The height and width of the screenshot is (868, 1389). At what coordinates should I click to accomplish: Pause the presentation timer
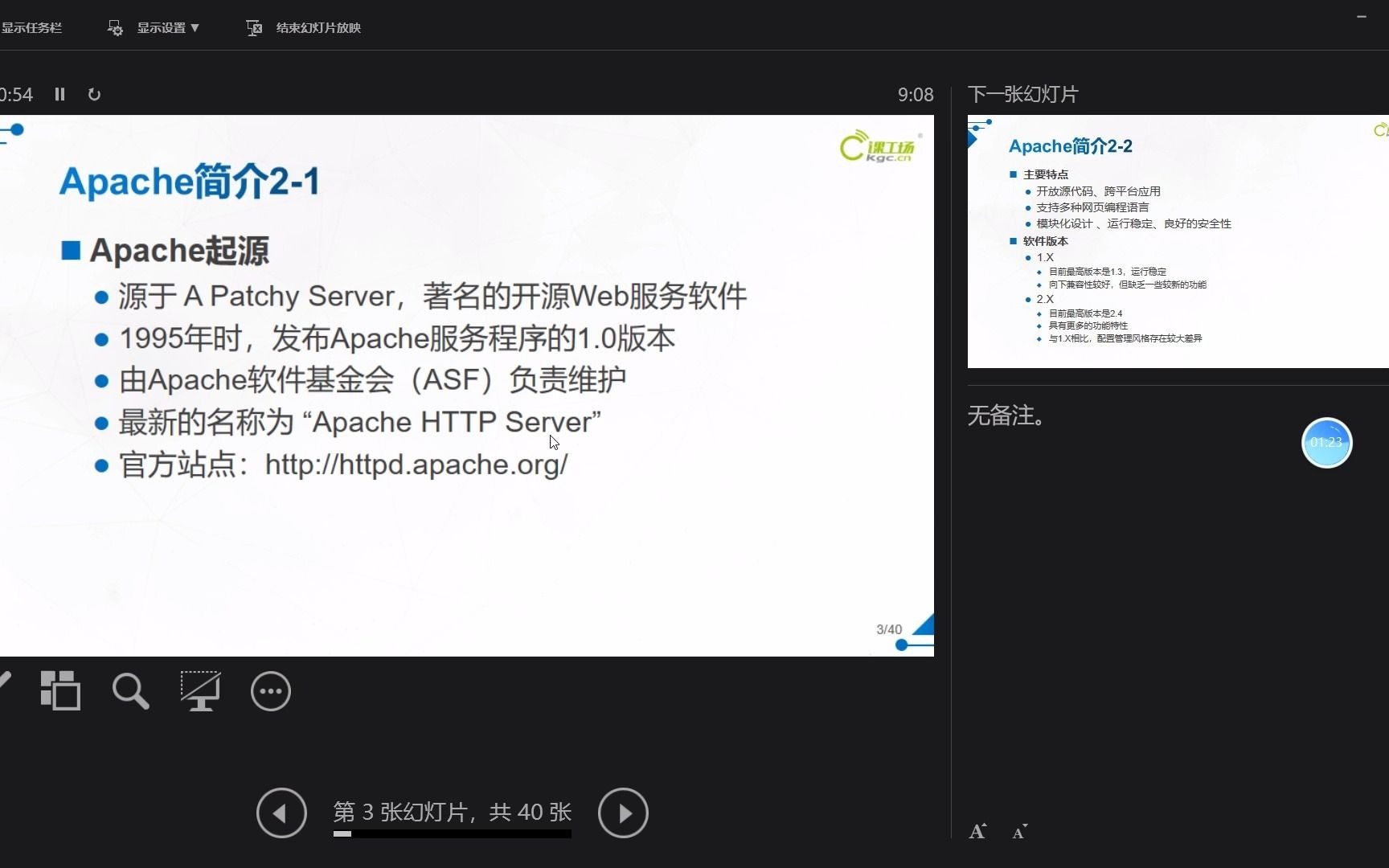coord(59,94)
